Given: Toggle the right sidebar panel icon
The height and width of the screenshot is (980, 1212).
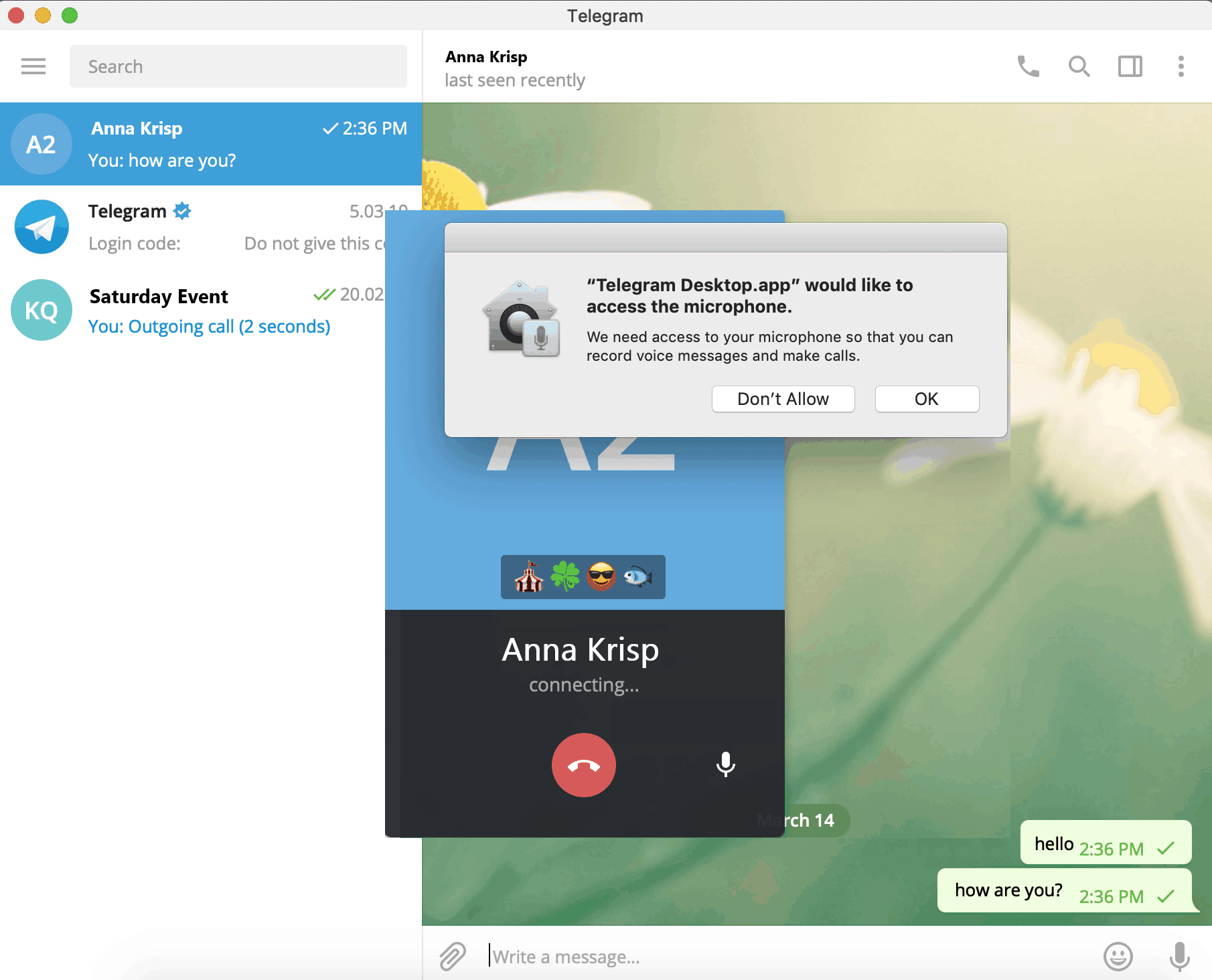Looking at the screenshot, I should 1130,66.
